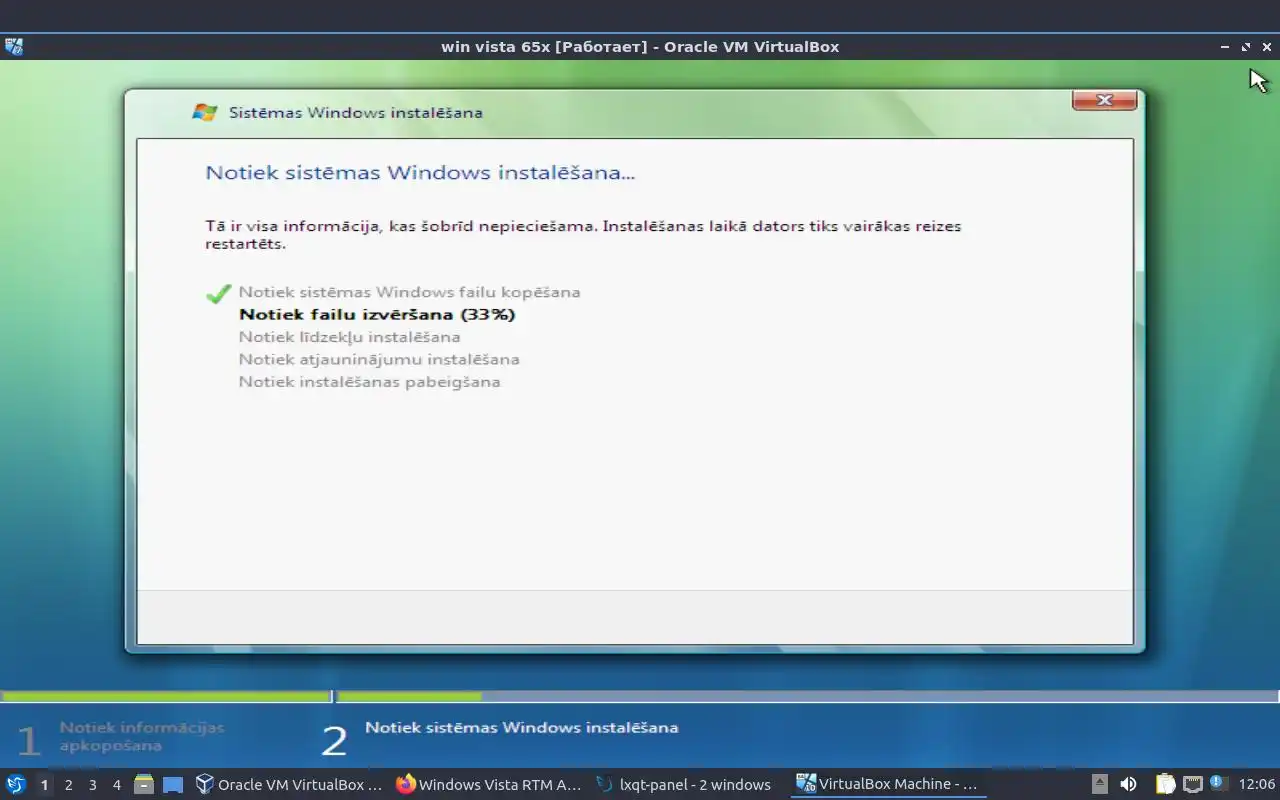
Task: Maximize the VirtualBox VM window
Action: (1246, 47)
